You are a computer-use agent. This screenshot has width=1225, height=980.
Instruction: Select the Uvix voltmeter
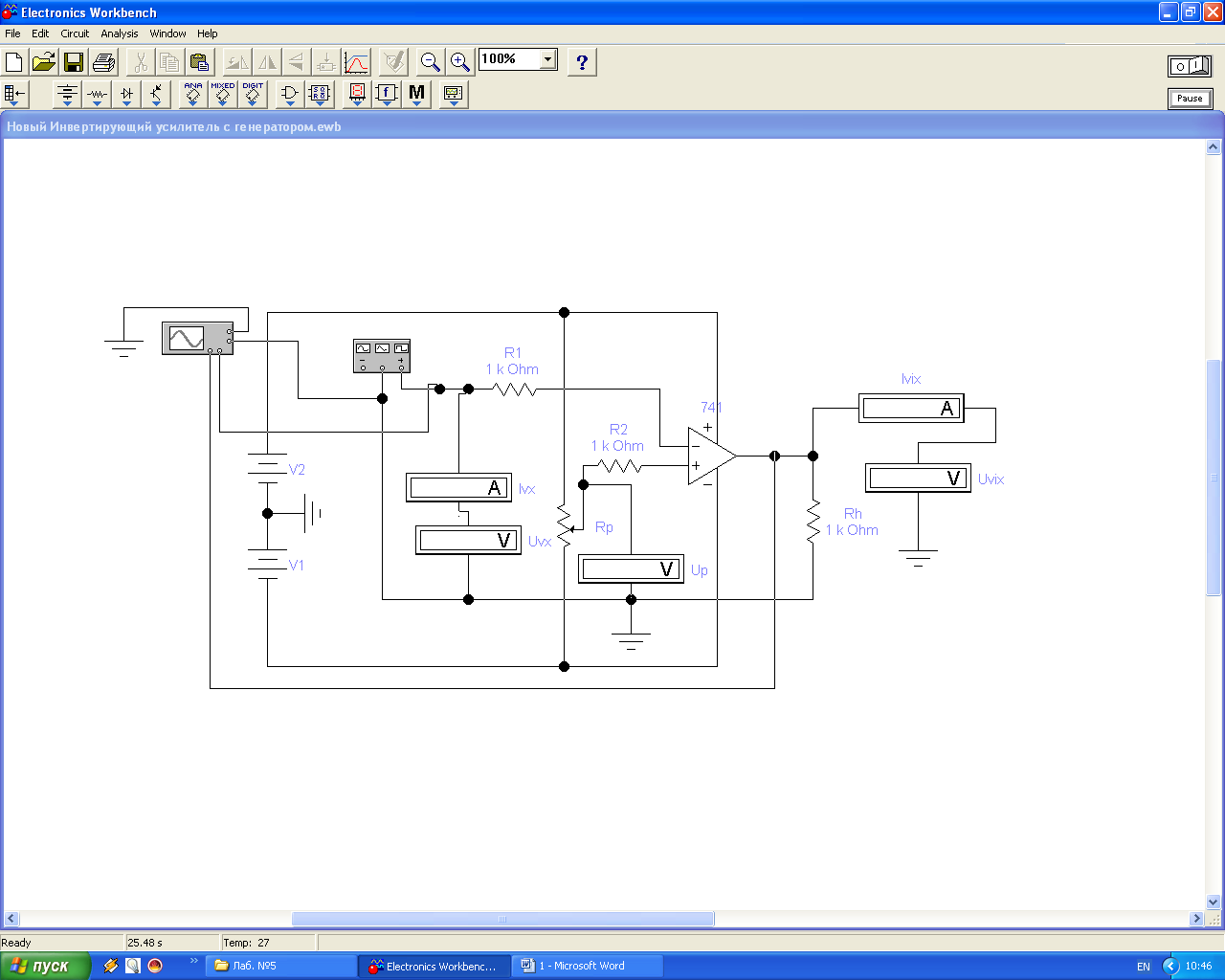tap(918, 479)
